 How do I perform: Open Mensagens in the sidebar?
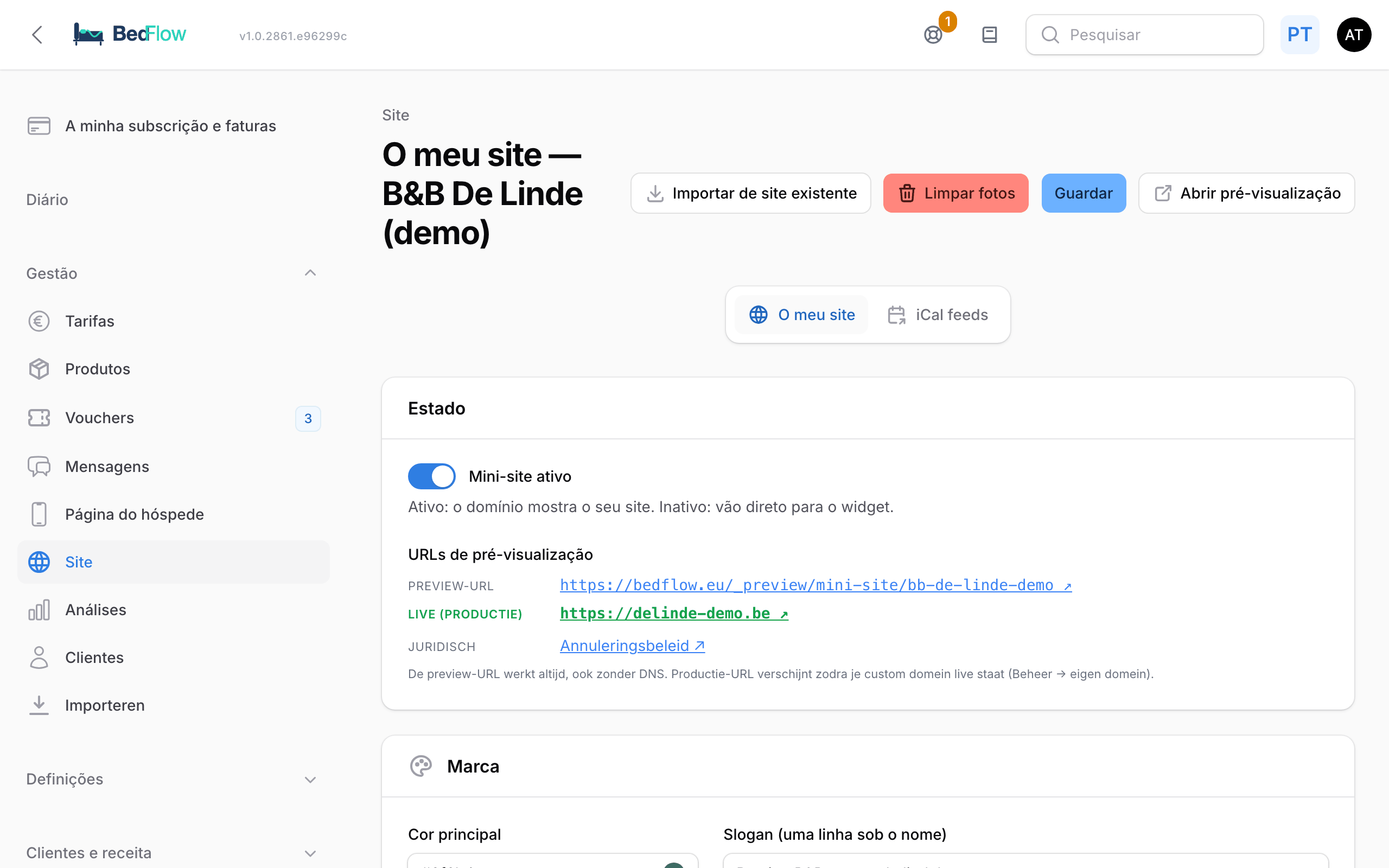[173, 466]
